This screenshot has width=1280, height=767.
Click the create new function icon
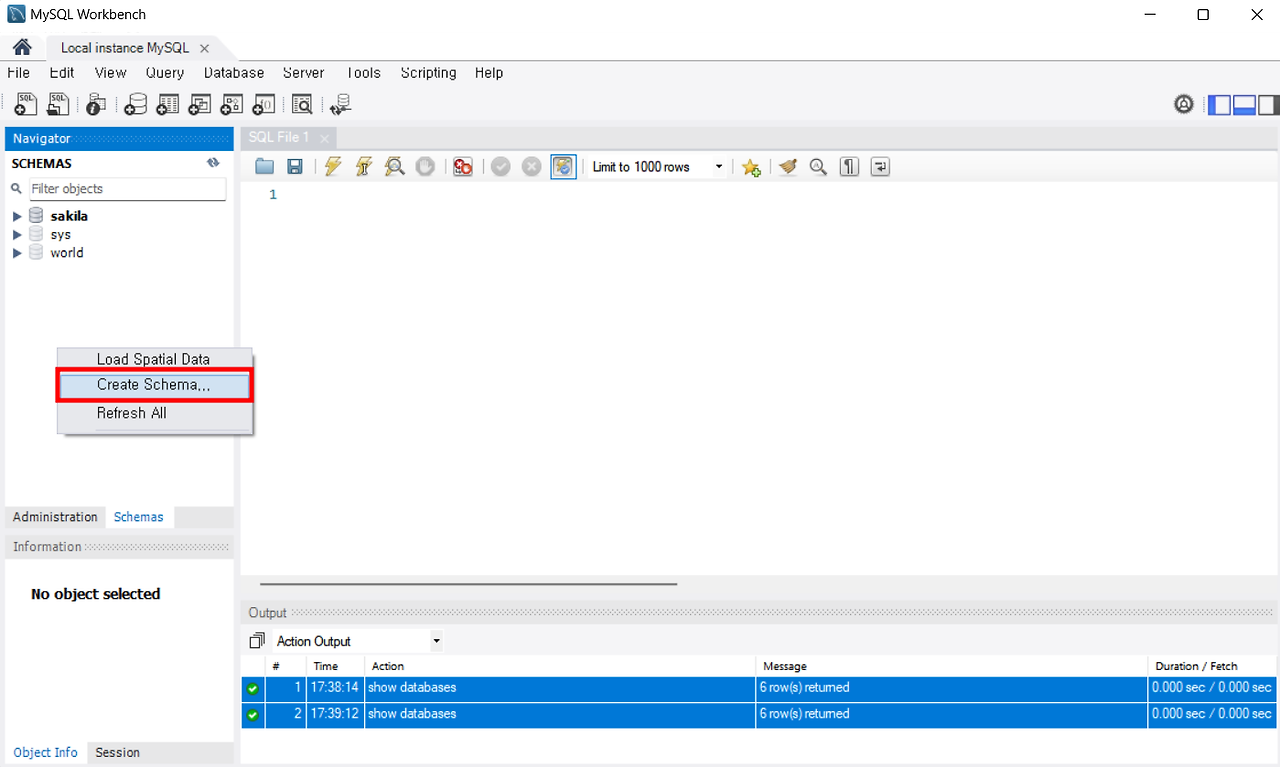(264, 104)
